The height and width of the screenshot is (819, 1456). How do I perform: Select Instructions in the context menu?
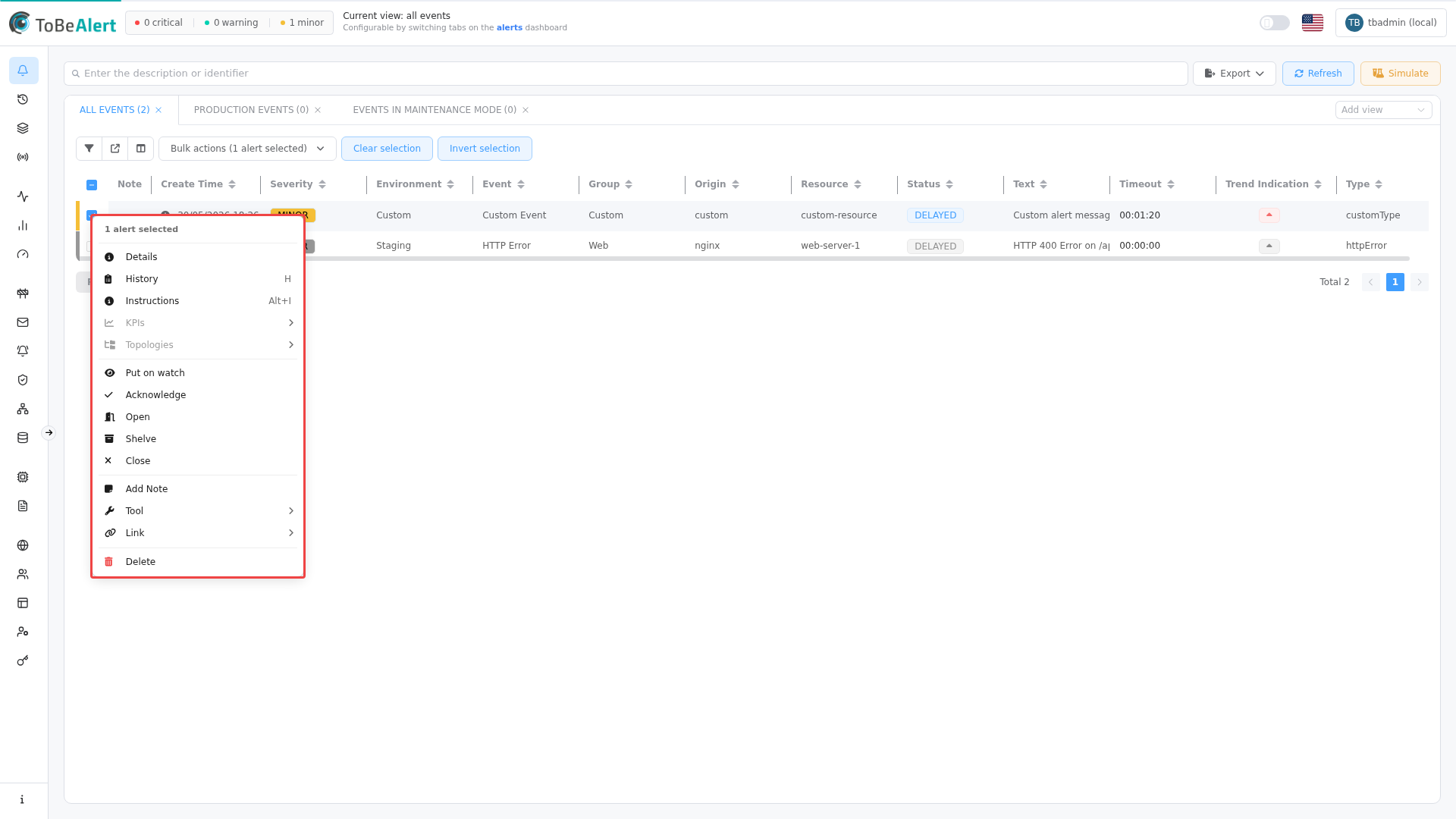(x=198, y=301)
